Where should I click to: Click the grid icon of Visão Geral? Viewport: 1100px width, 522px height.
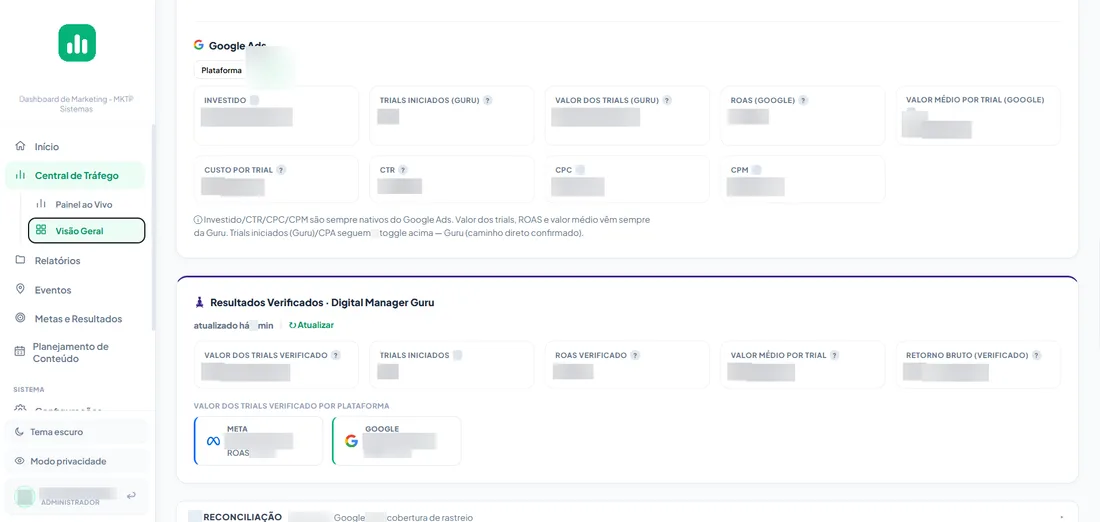[x=41, y=229]
